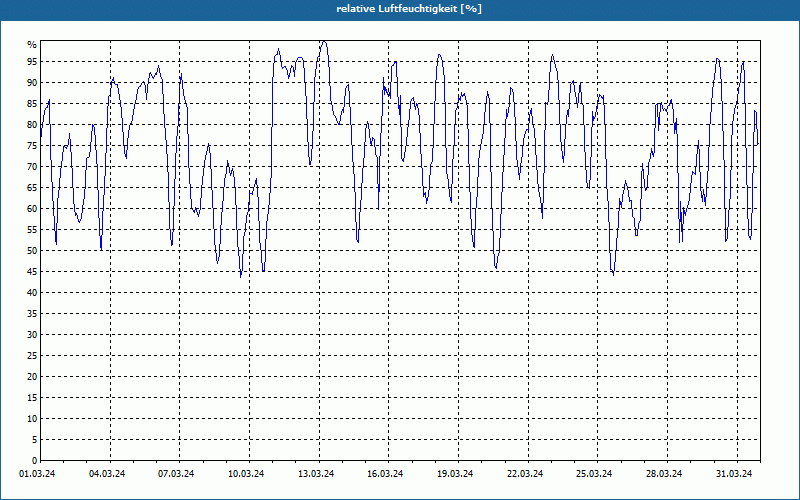Click the 85 value on y-axis
800x500 pixels.
coord(32,104)
